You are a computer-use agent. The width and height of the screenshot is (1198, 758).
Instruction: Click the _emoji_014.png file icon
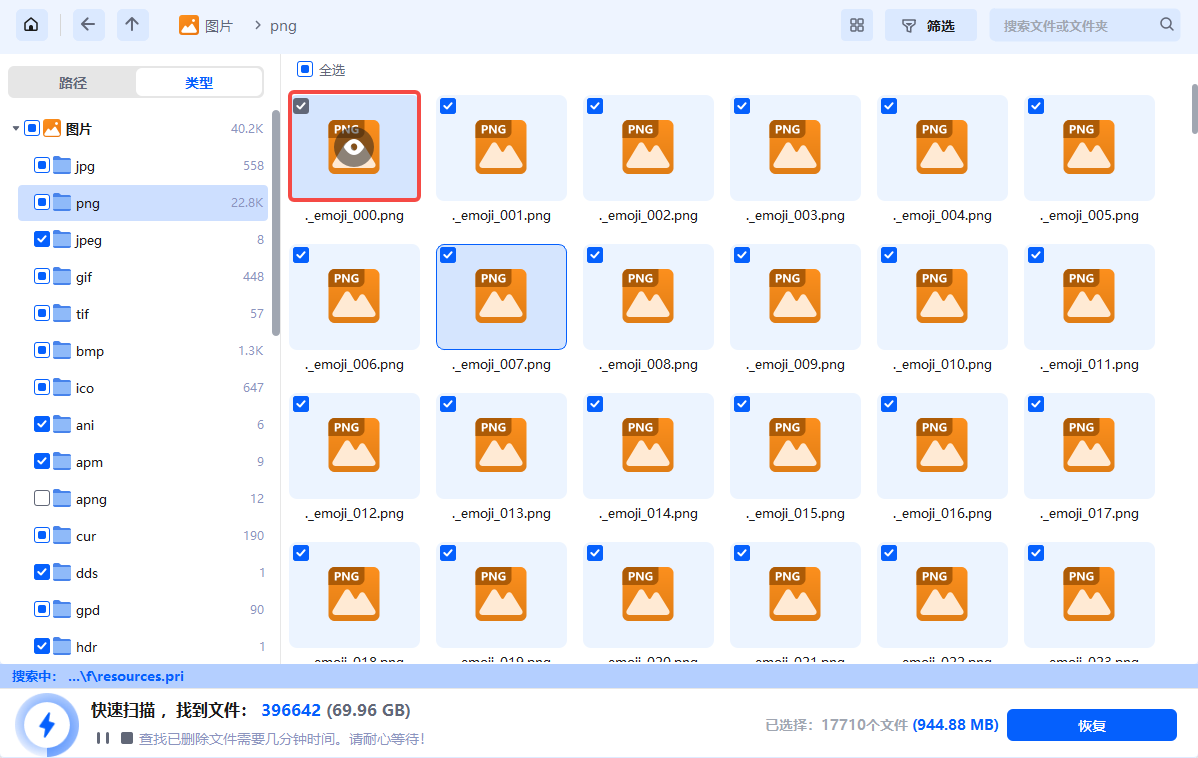pyautogui.click(x=648, y=445)
